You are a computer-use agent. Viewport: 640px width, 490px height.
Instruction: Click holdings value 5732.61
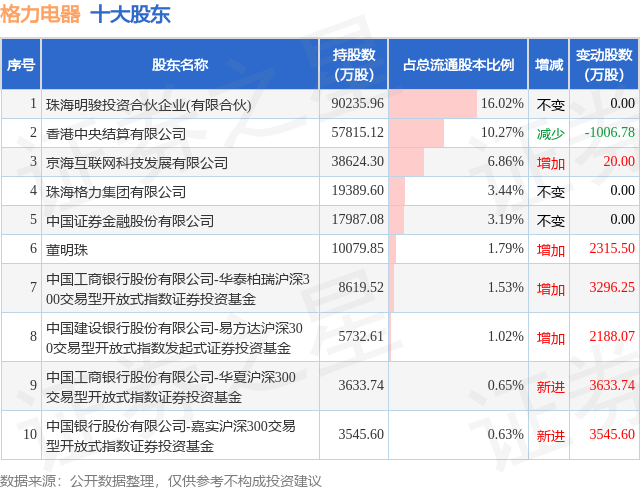(361, 336)
